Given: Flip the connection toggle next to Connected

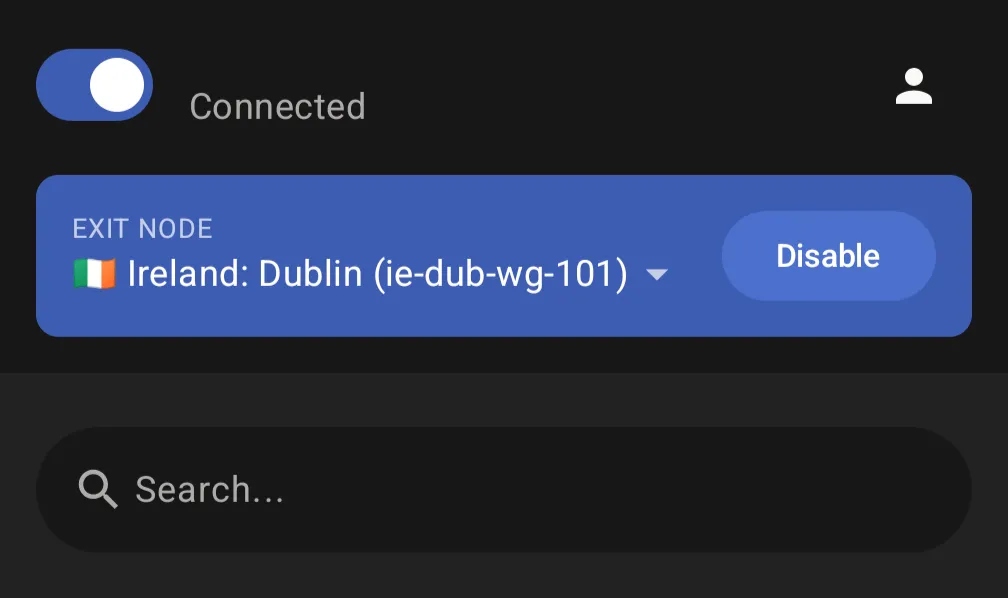Looking at the screenshot, I should tap(94, 85).
